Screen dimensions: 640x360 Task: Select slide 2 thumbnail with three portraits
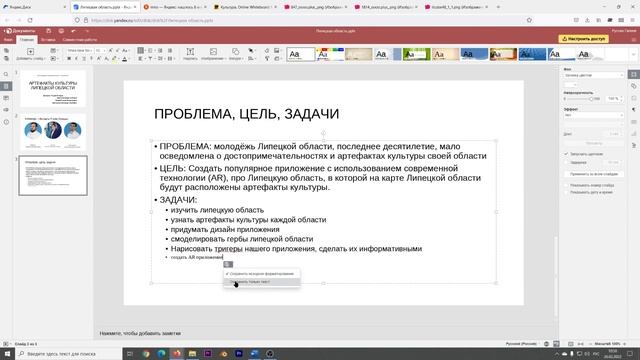[53, 132]
